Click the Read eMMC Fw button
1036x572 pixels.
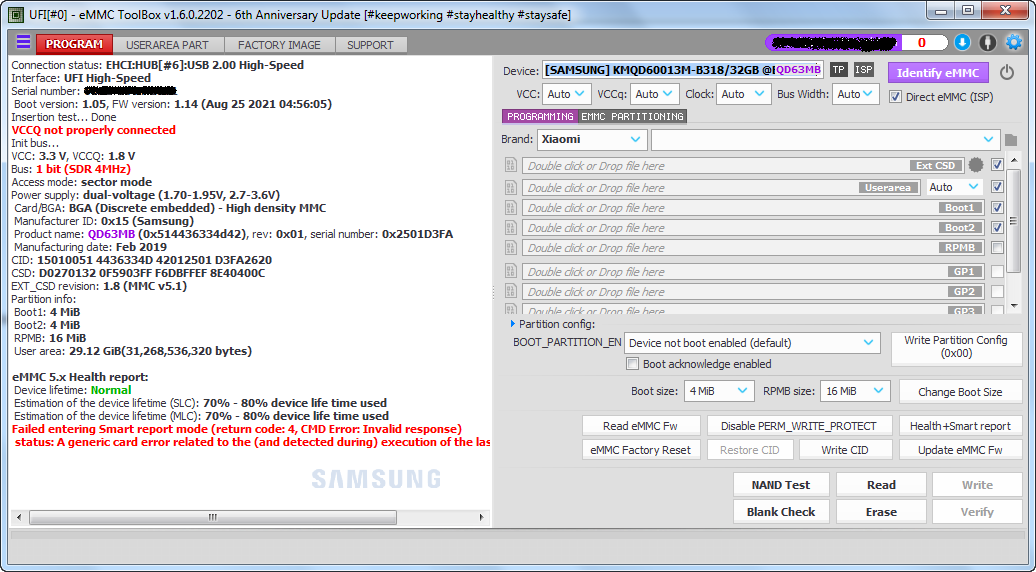(x=641, y=426)
